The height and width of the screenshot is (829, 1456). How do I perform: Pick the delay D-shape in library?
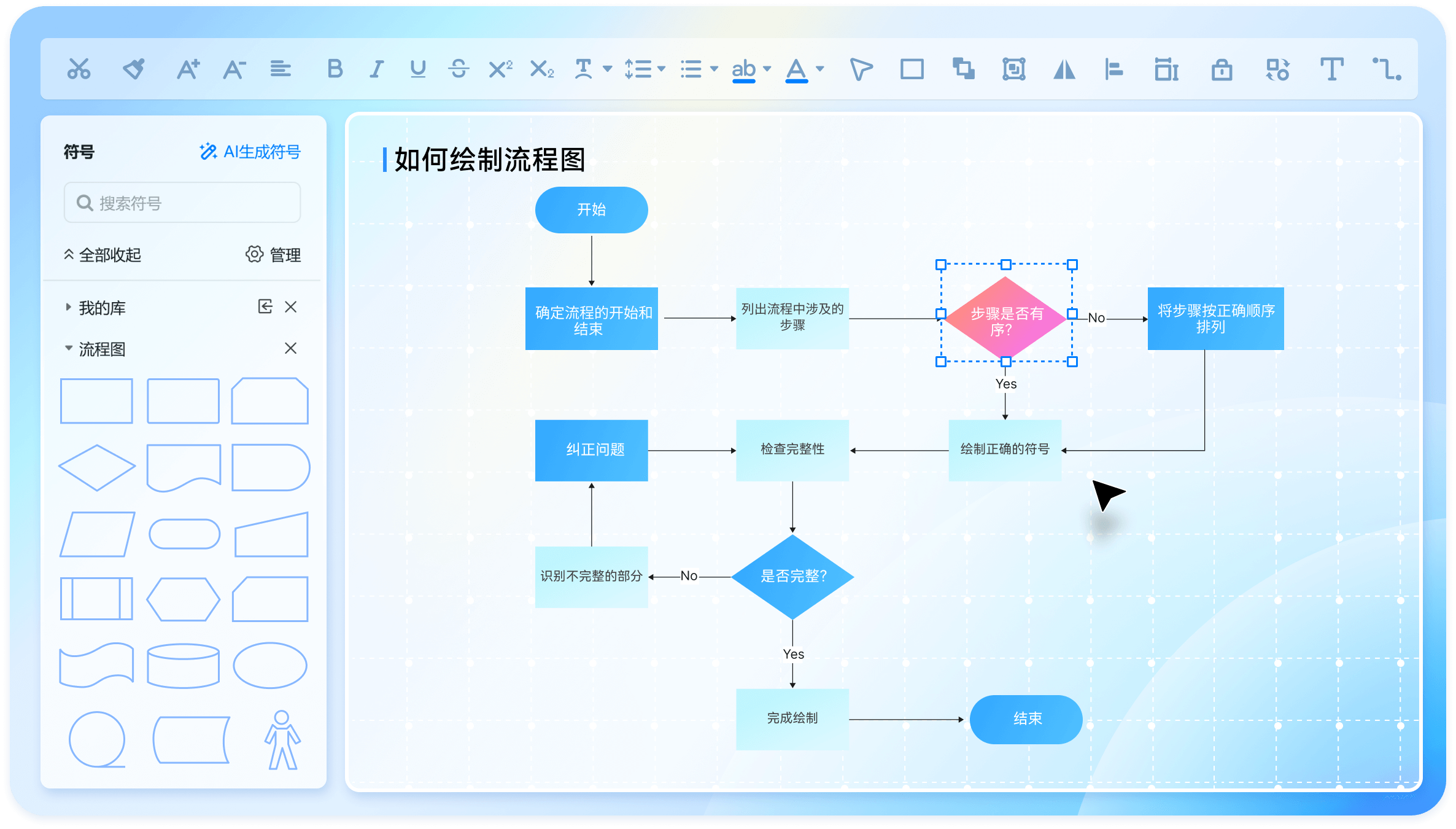pos(271,467)
